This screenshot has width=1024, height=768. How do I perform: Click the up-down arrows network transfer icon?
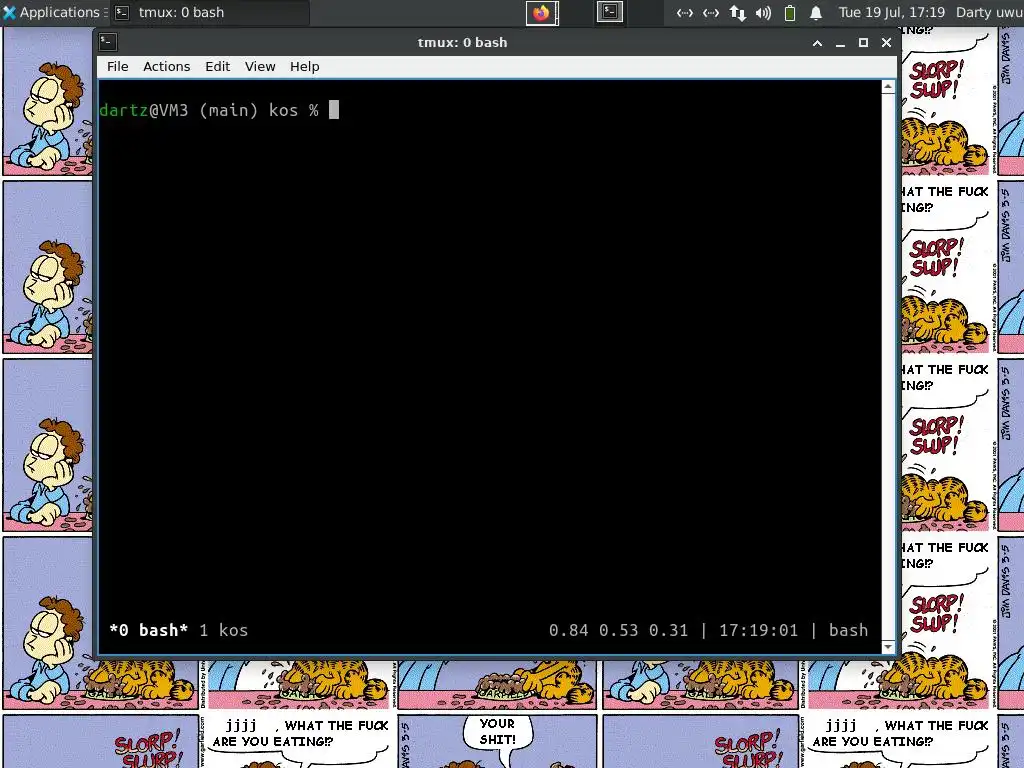tap(737, 12)
